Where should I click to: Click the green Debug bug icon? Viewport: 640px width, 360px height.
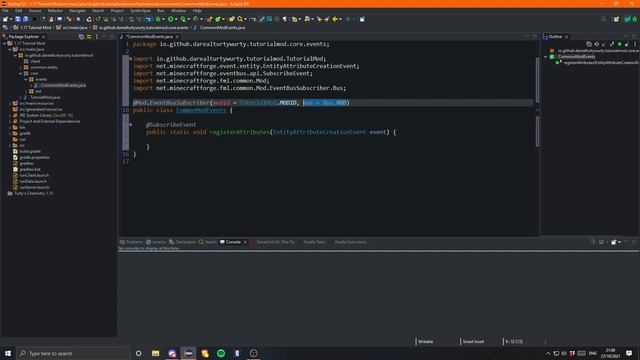click(x=158, y=19)
